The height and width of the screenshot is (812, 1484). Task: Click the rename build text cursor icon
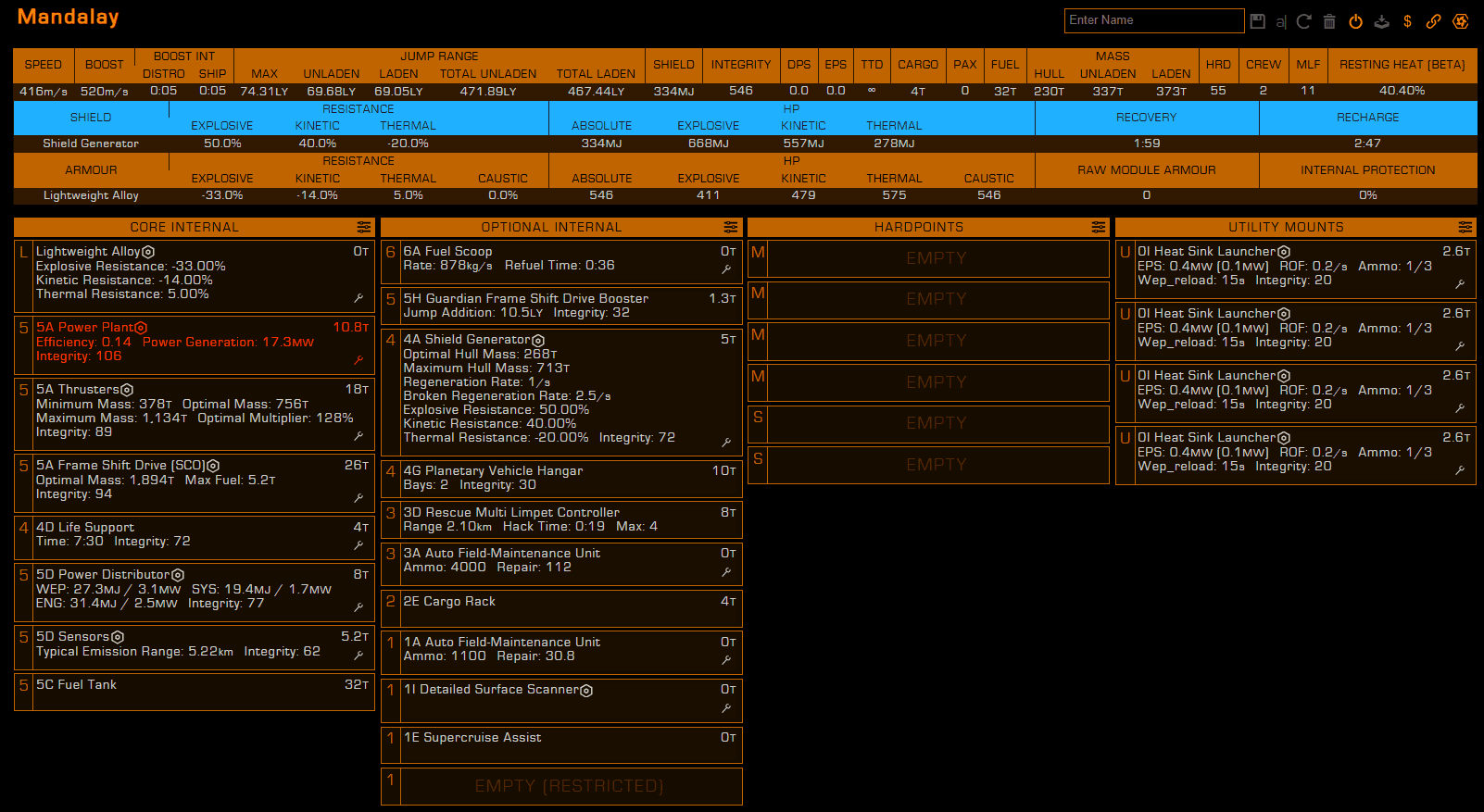point(1281,21)
